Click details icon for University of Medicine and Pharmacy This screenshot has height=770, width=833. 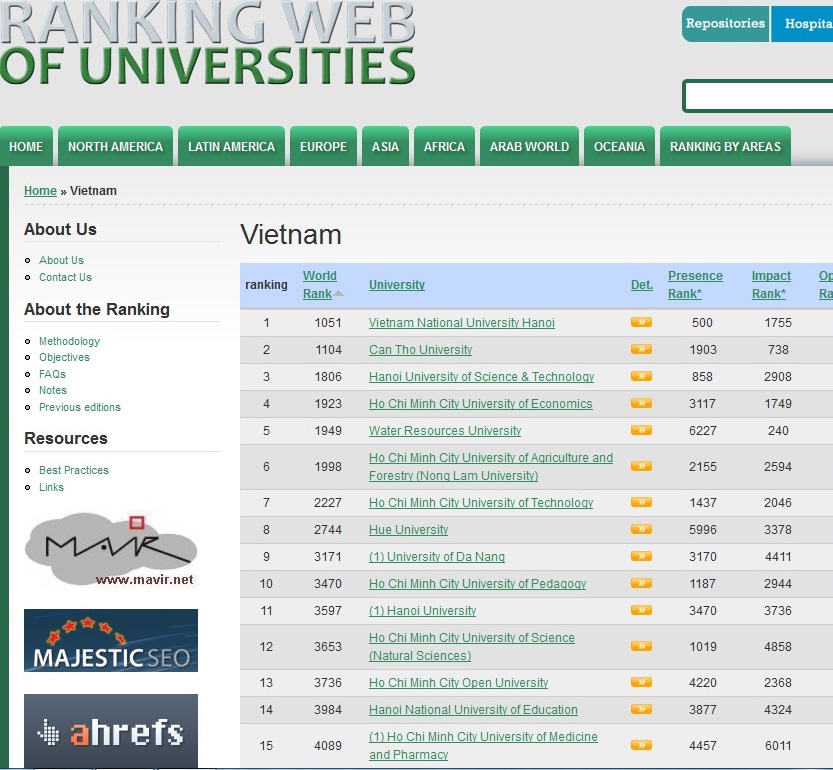point(641,745)
